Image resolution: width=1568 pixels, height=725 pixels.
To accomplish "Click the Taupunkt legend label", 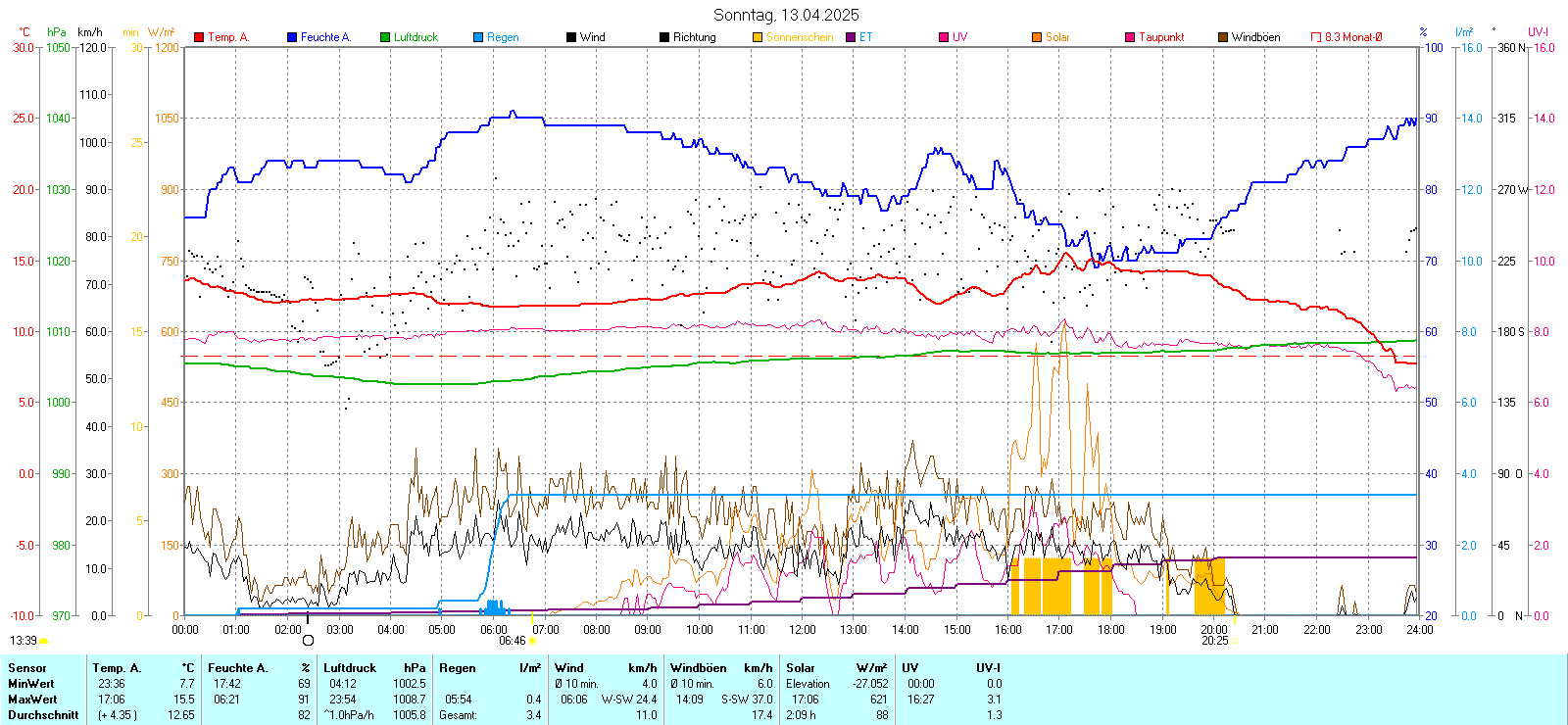I will pyautogui.click(x=1161, y=37).
